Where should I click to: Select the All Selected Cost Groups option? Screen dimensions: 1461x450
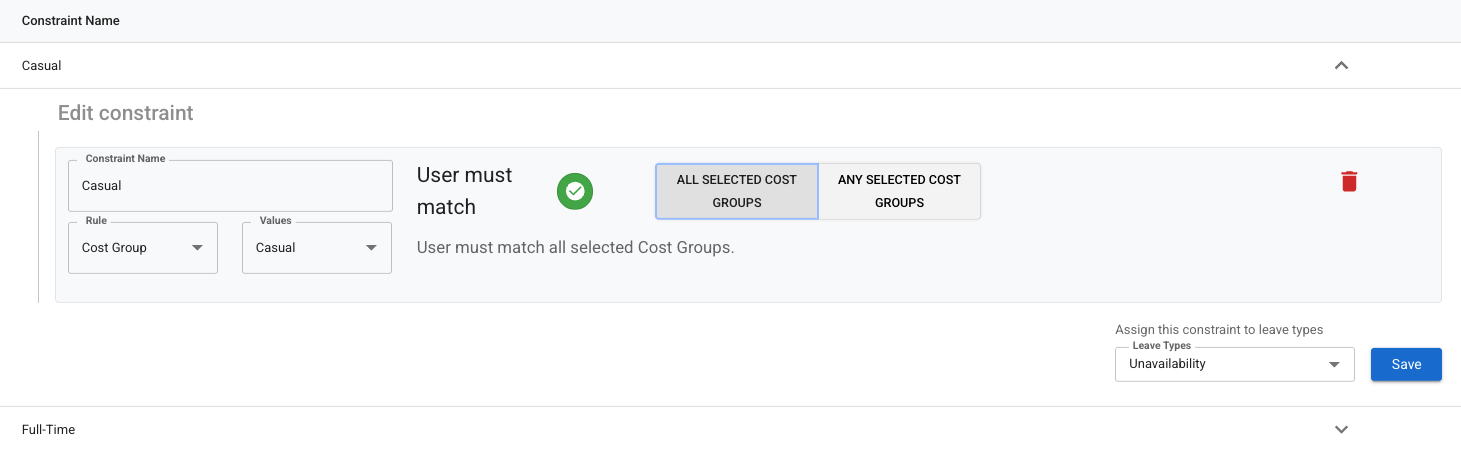pyautogui.click(x=737, y=191)
